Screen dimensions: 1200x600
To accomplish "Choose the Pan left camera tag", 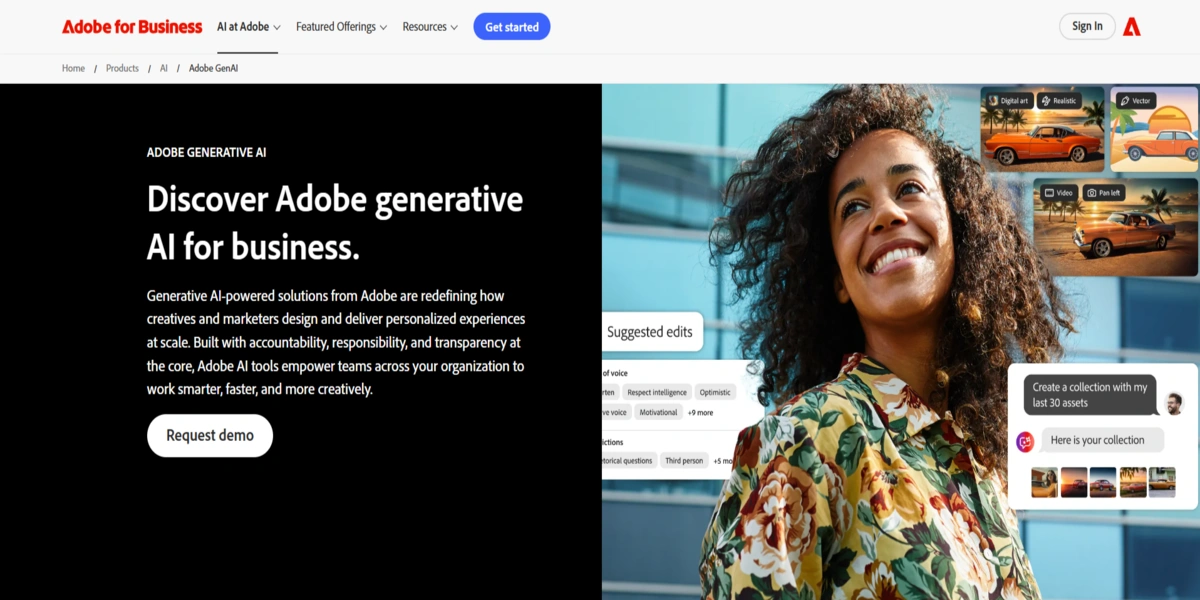I will (x=1103, y=192).
